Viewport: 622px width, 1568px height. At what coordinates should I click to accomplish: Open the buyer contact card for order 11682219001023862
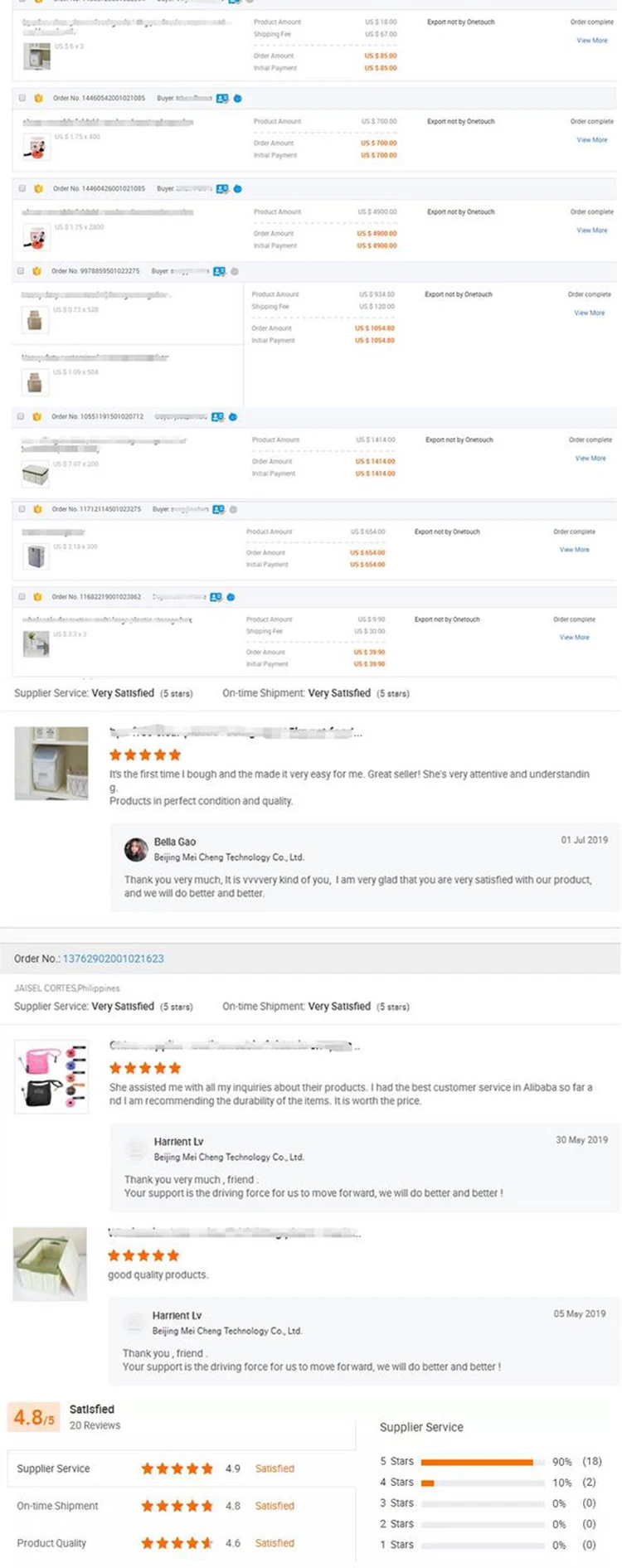pos(216,597)
